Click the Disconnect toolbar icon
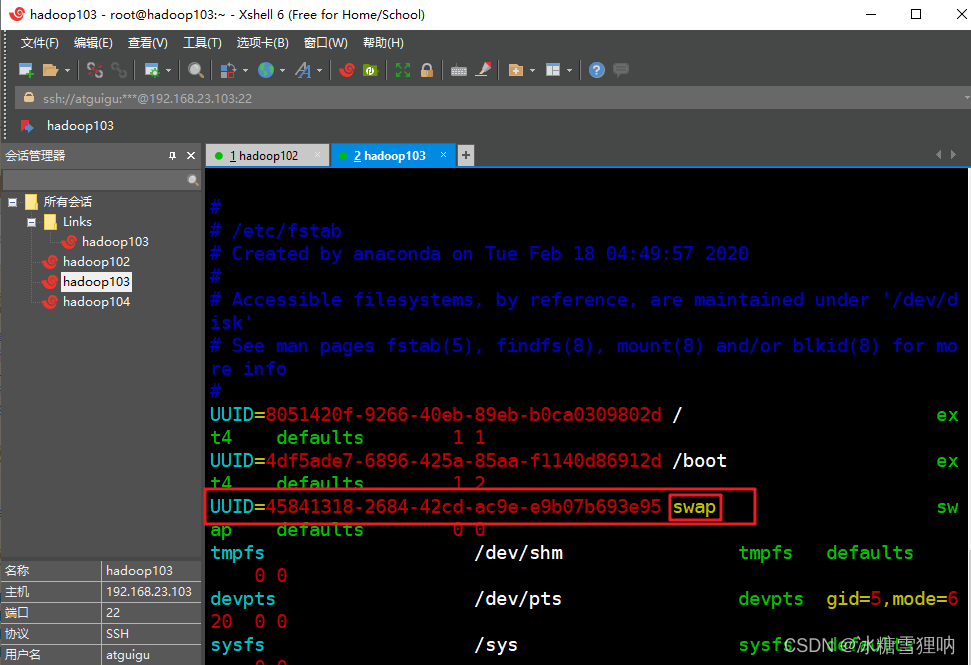The height and width of the screenshot is (665, 971). point(95,70)
